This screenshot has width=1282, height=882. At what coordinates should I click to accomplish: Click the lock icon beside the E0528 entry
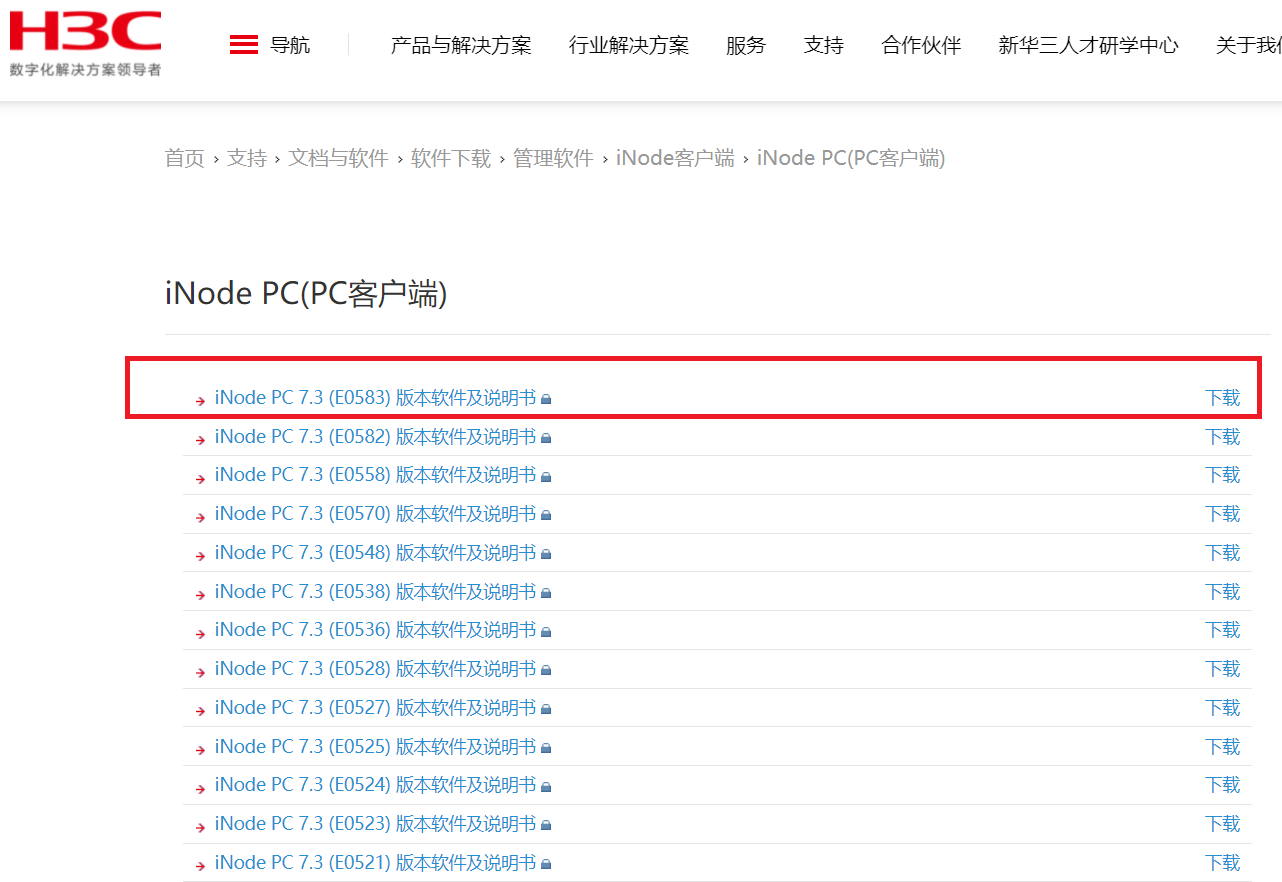546,670
